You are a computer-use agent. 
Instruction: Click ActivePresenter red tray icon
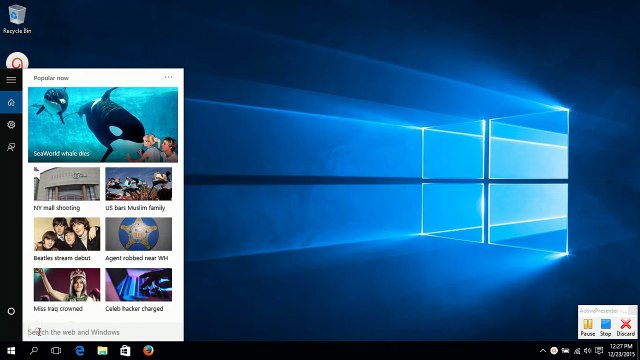[x=554, y=351]
